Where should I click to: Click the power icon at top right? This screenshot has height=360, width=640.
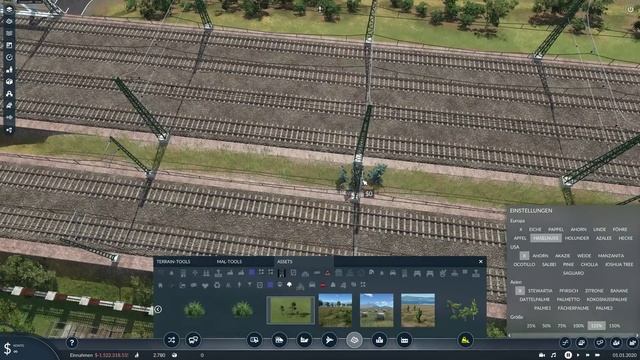click(x=630, y=10)
